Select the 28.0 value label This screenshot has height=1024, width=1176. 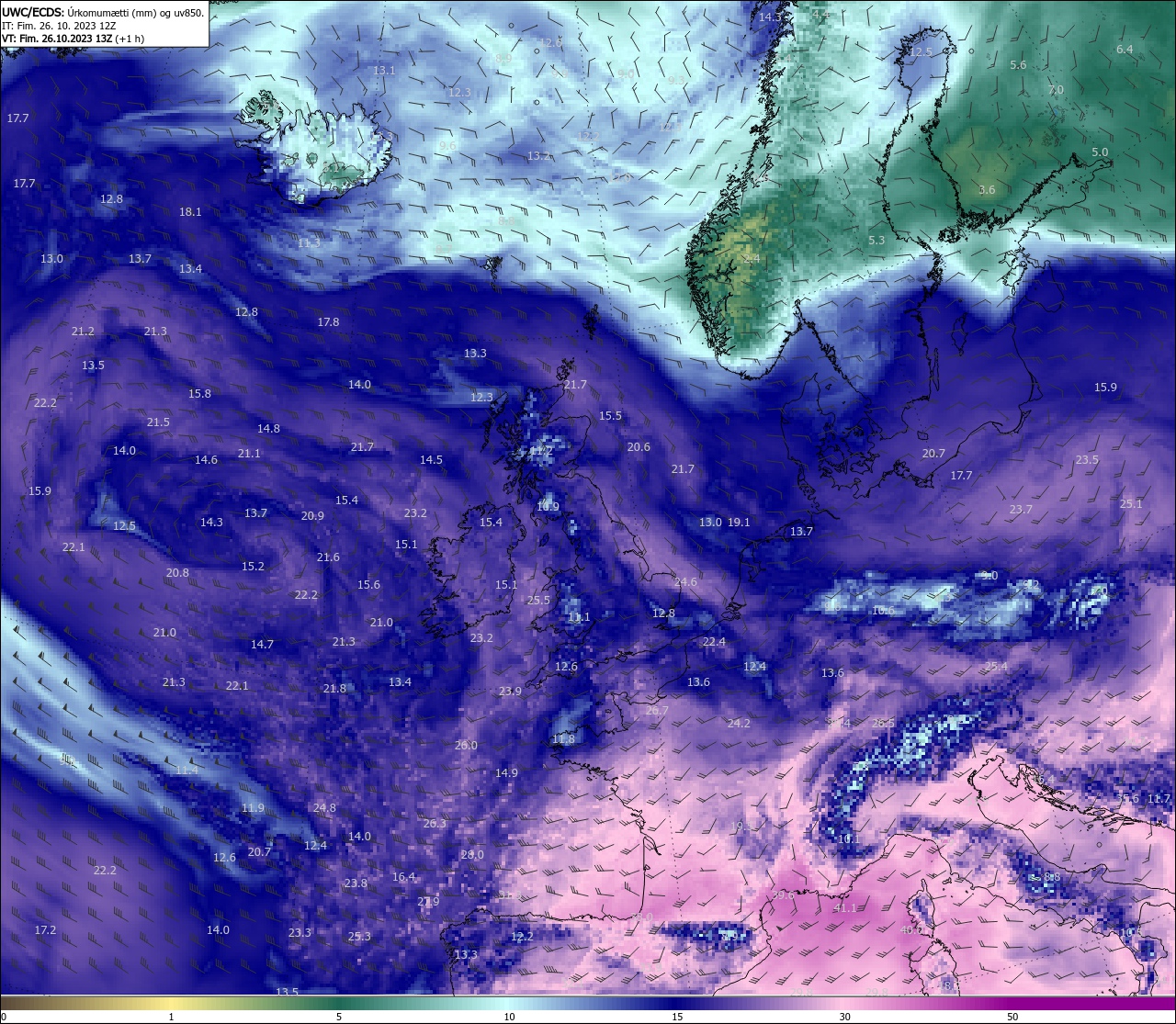472,855
